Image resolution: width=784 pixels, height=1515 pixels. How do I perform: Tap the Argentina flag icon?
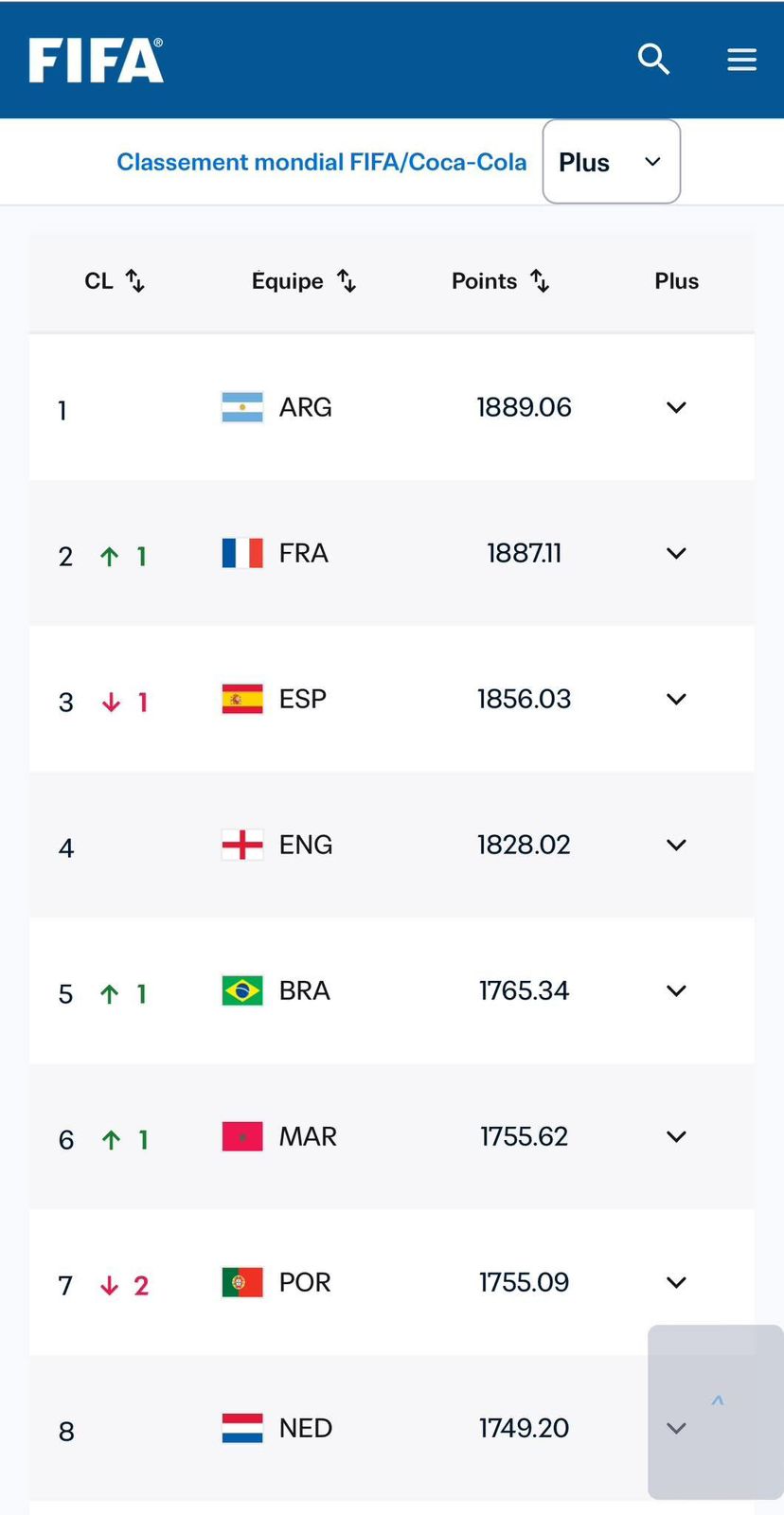tap(242, 407)
